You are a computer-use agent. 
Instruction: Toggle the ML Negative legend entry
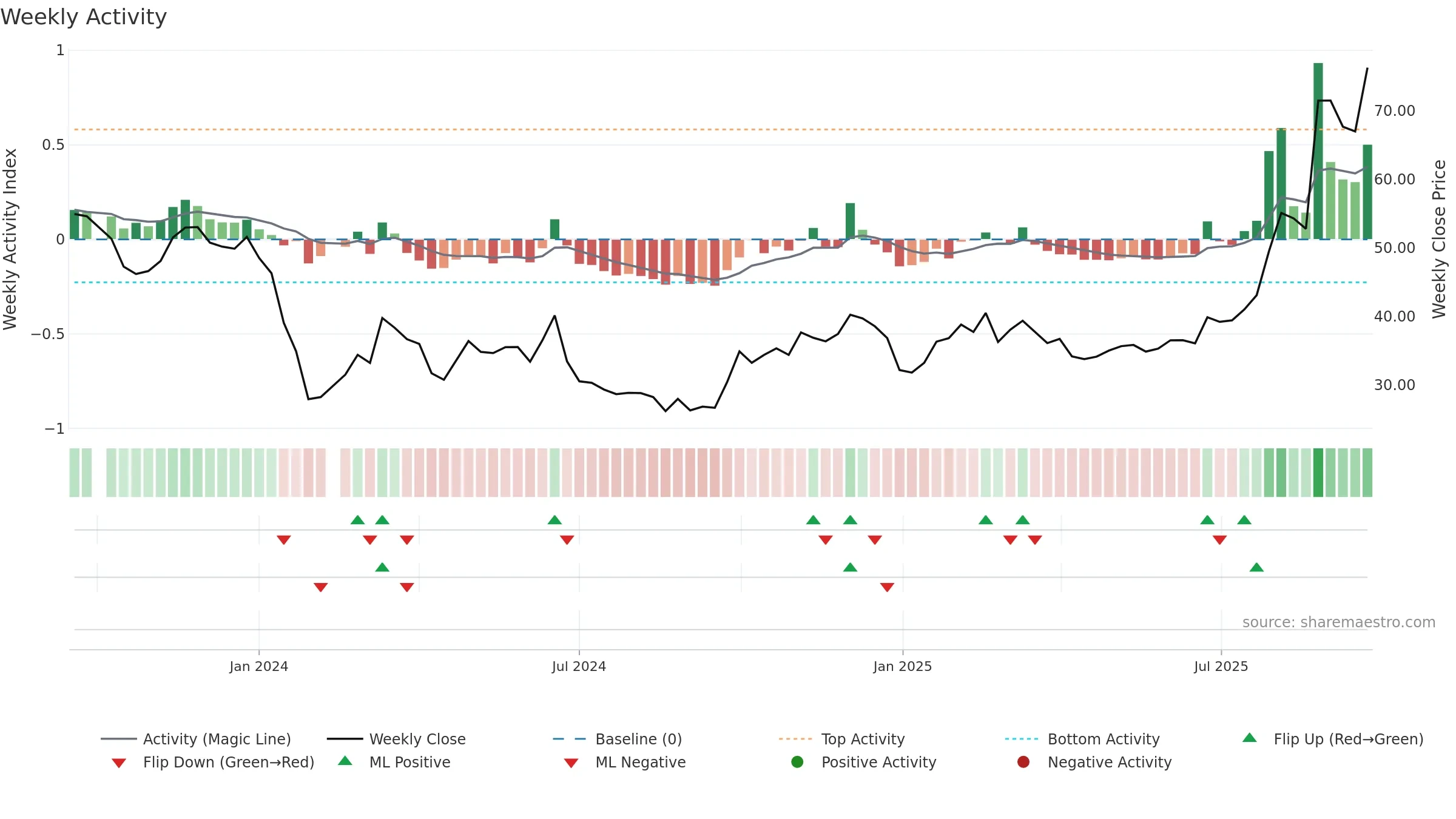click(625, 762)
